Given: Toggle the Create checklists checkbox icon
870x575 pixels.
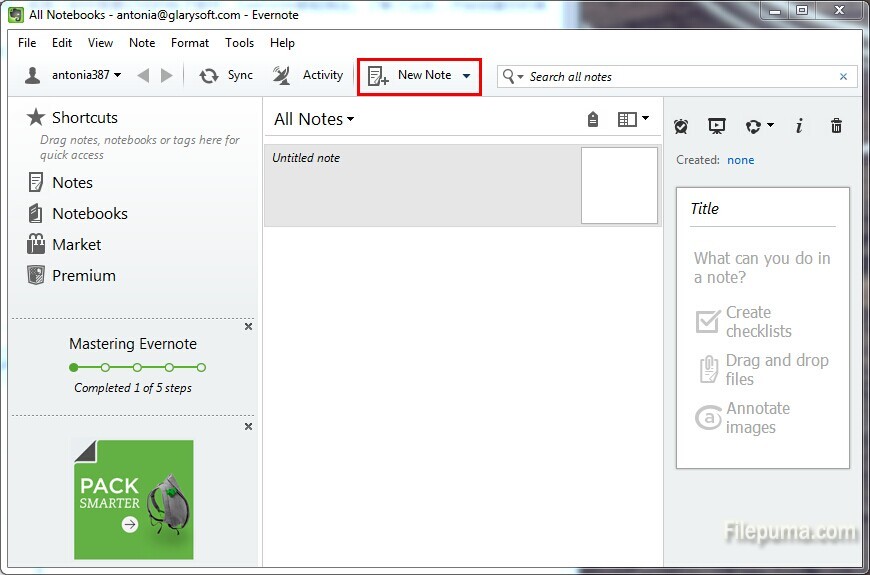Looking at the screenshot, I should (x=708, y=321).
